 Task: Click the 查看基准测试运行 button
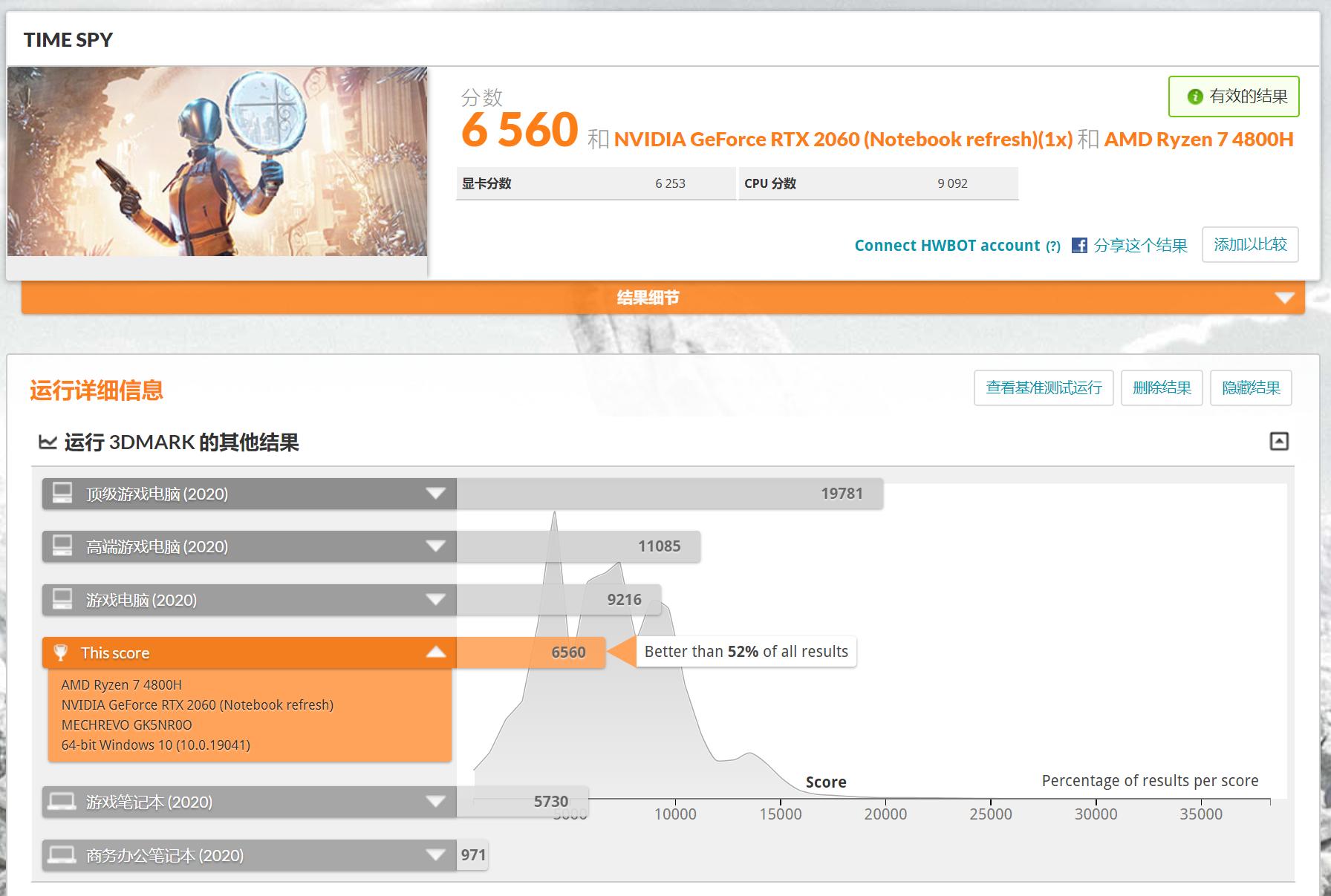pos(1044,387)
